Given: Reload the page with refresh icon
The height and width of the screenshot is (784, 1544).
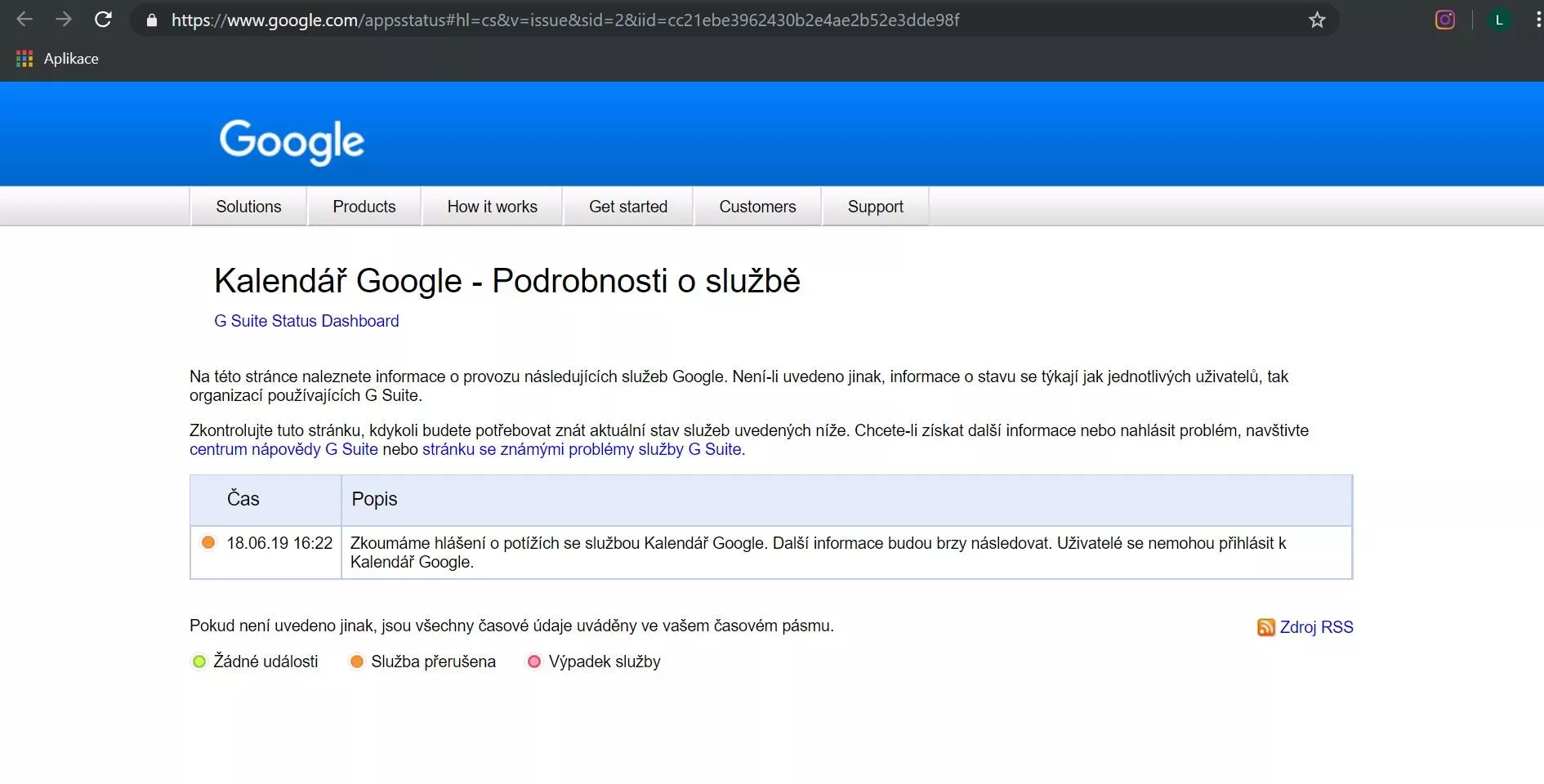Looking at the screenshot, I should [103, 20].
